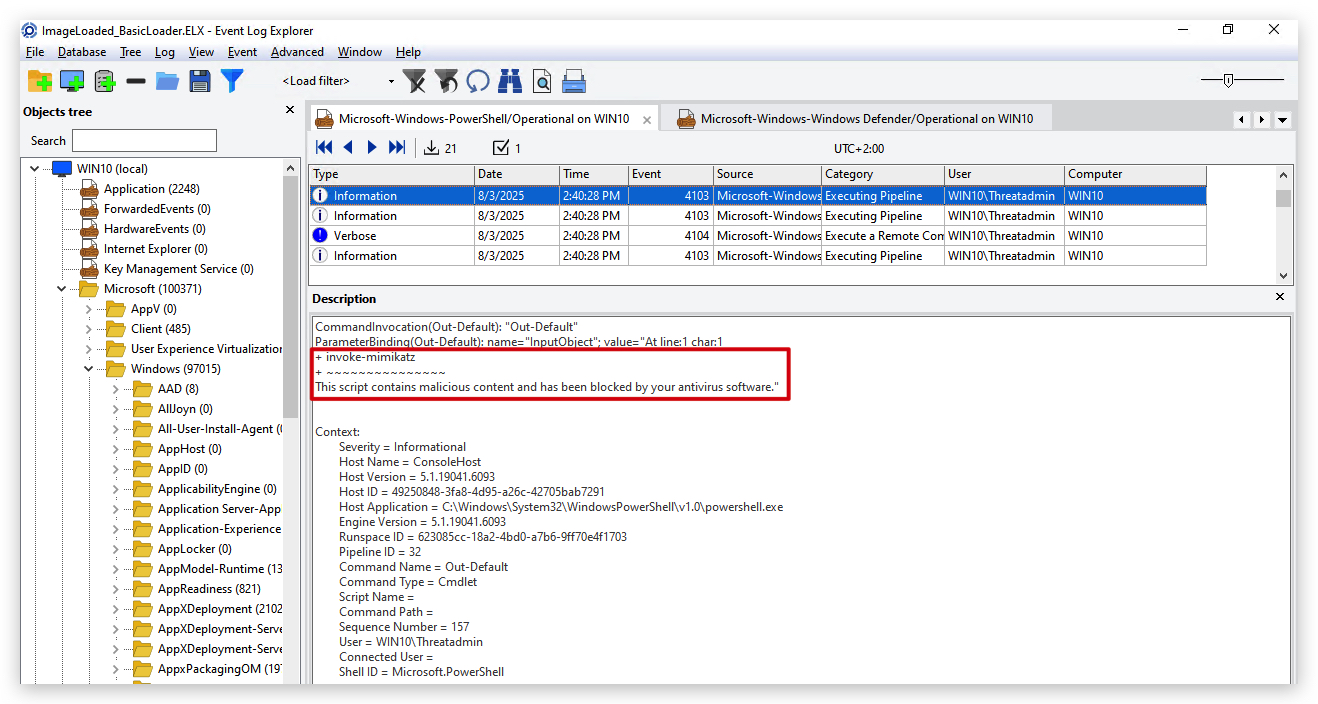
Task: Select the AppReadiness (821) node
Action: [209, 589]
